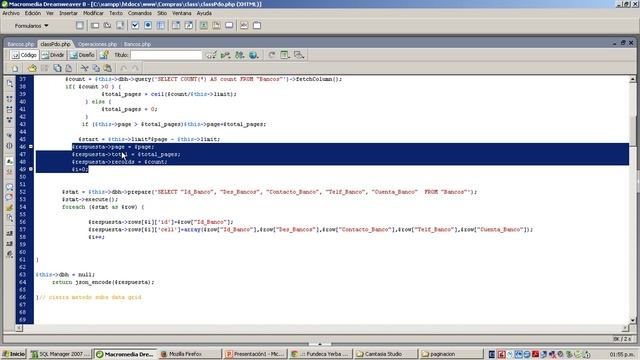640x360 pixels.
Task: Click the Título input field
Action: [166, 55]
